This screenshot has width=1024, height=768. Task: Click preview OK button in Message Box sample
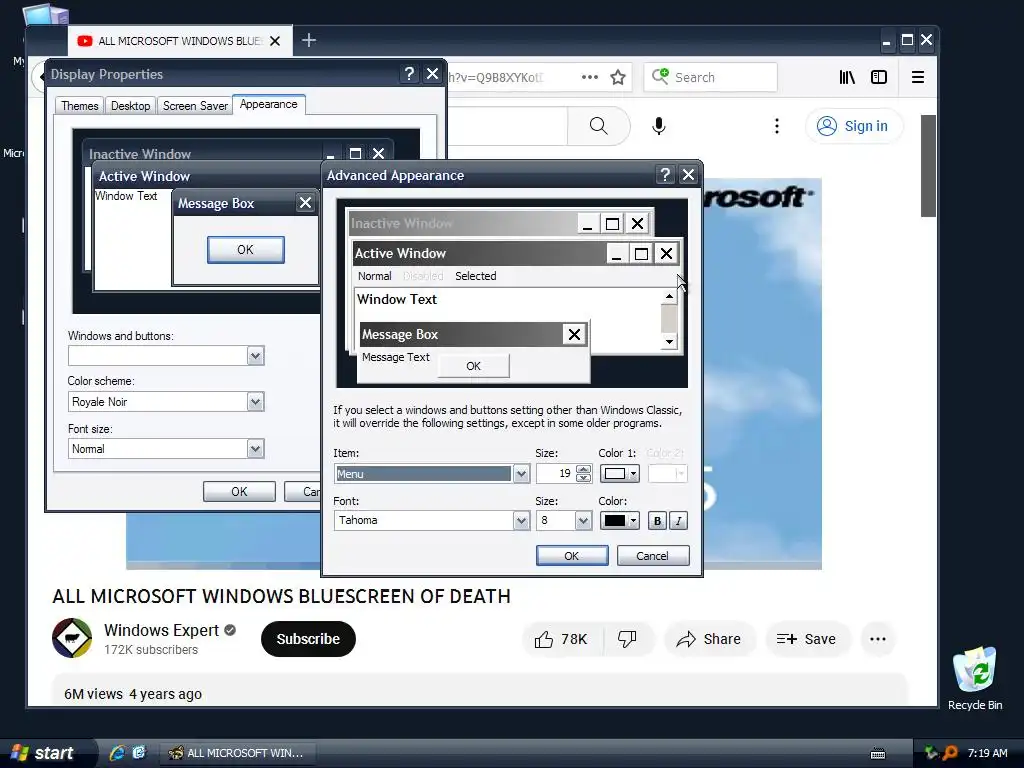point(473,366)
